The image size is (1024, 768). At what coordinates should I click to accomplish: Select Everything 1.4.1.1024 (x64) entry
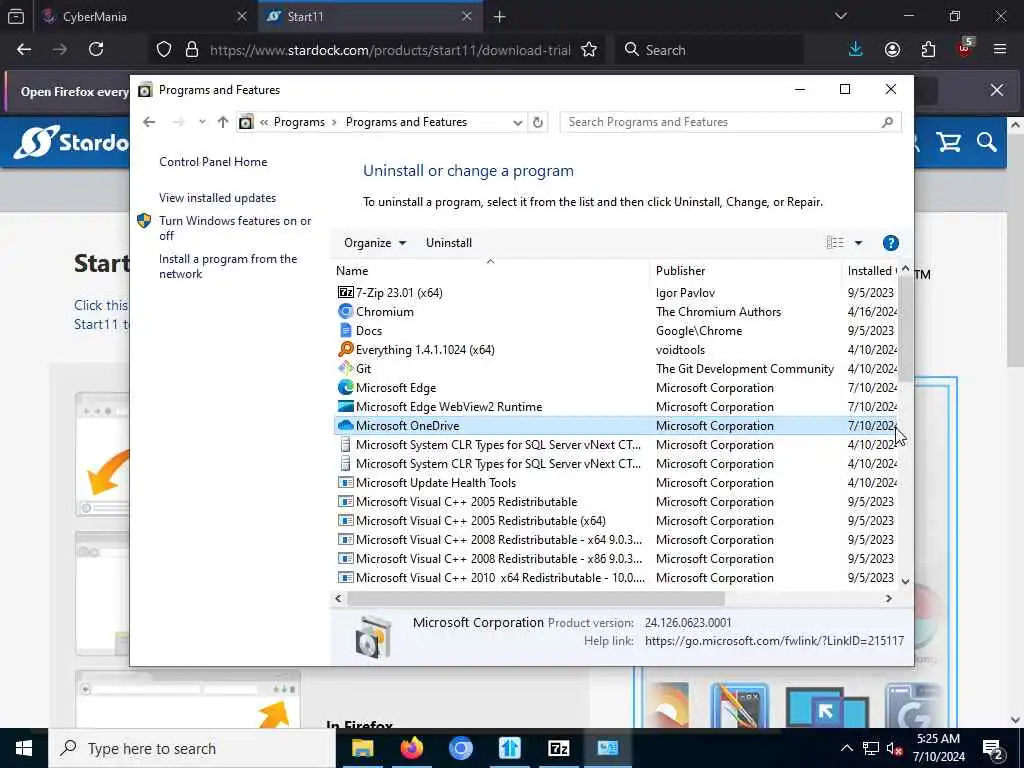(x=614, y=349)
